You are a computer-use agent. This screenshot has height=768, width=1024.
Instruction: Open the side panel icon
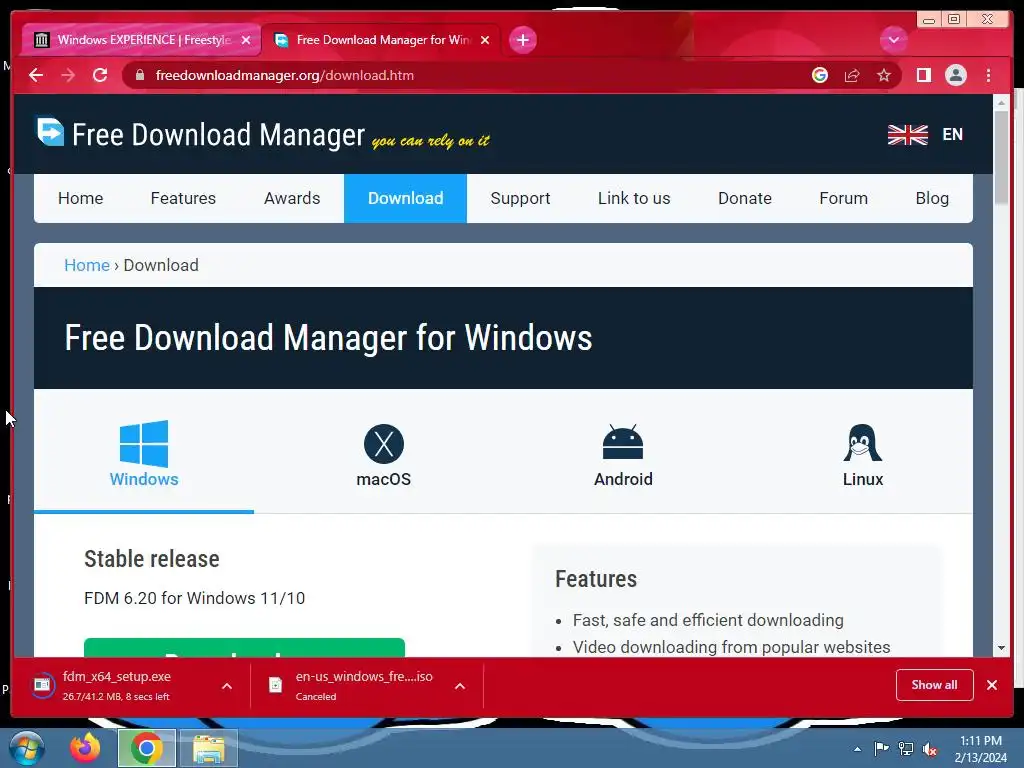pyautogui.click(x=923, y=75)
